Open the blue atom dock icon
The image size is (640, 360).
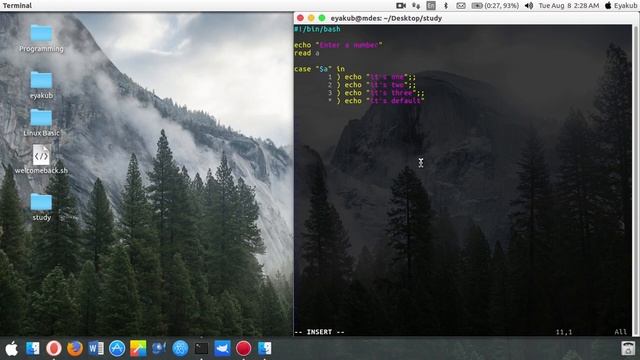pyautogui.click(x=180, y=349)
